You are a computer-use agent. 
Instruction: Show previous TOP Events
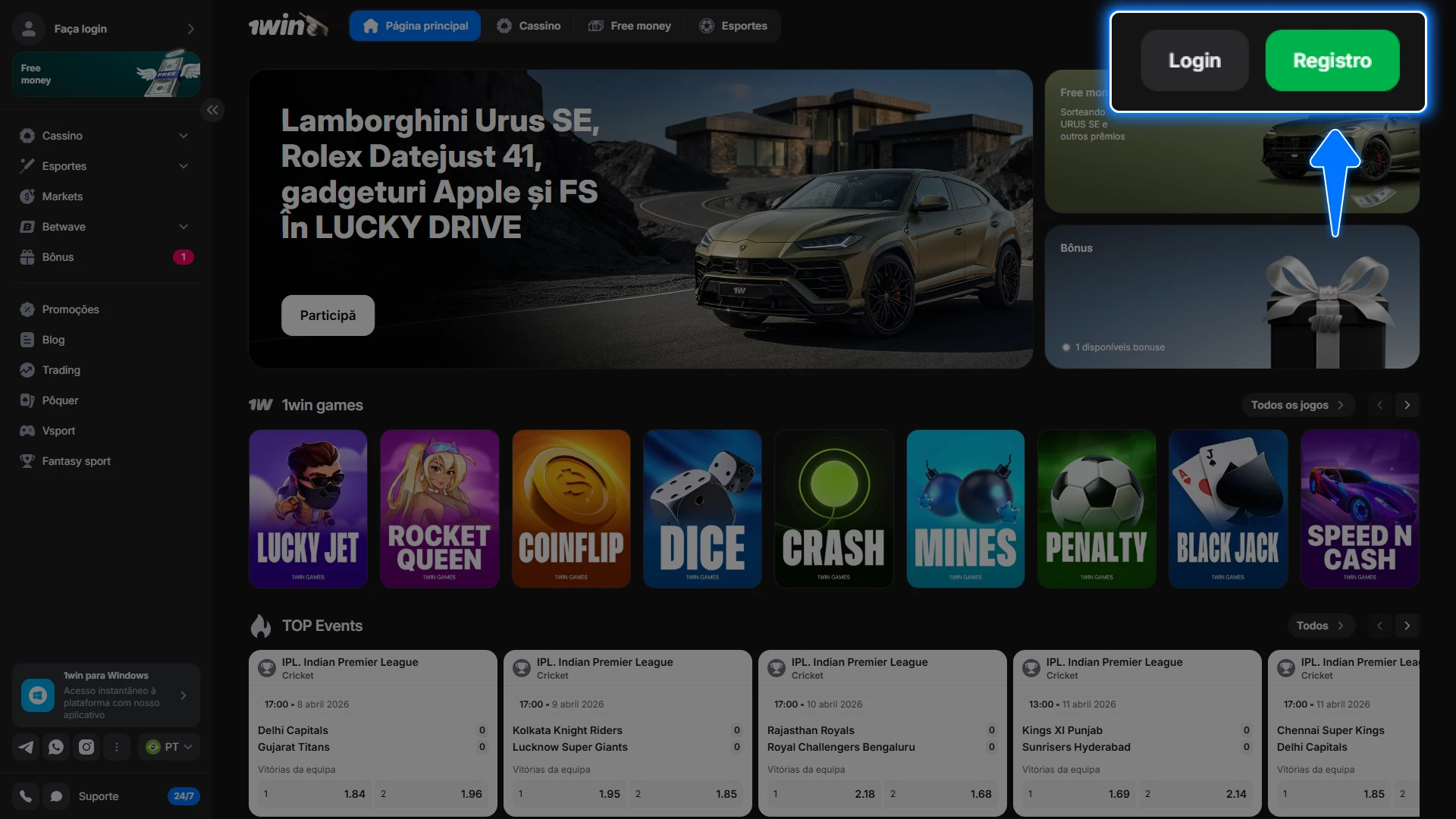1380,626
